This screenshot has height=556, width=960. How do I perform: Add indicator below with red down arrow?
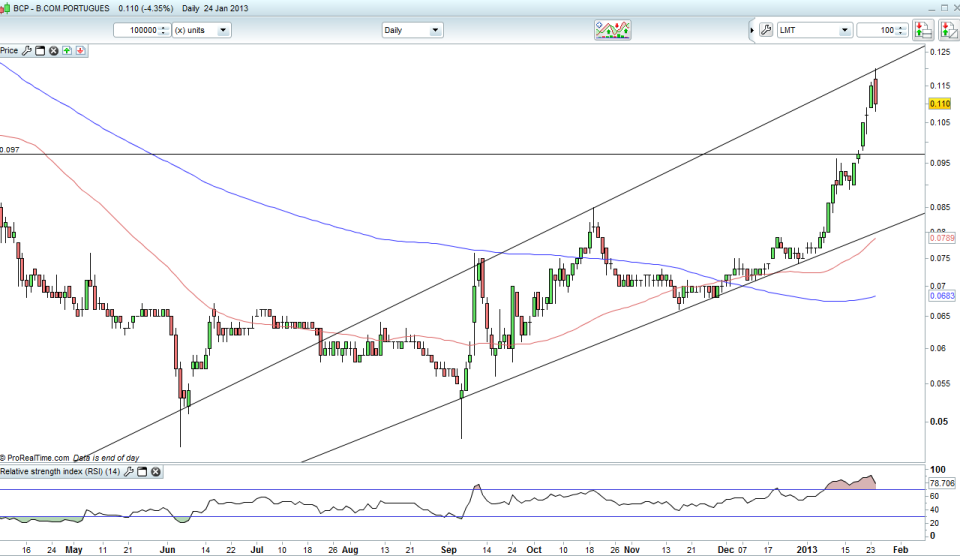80,51
